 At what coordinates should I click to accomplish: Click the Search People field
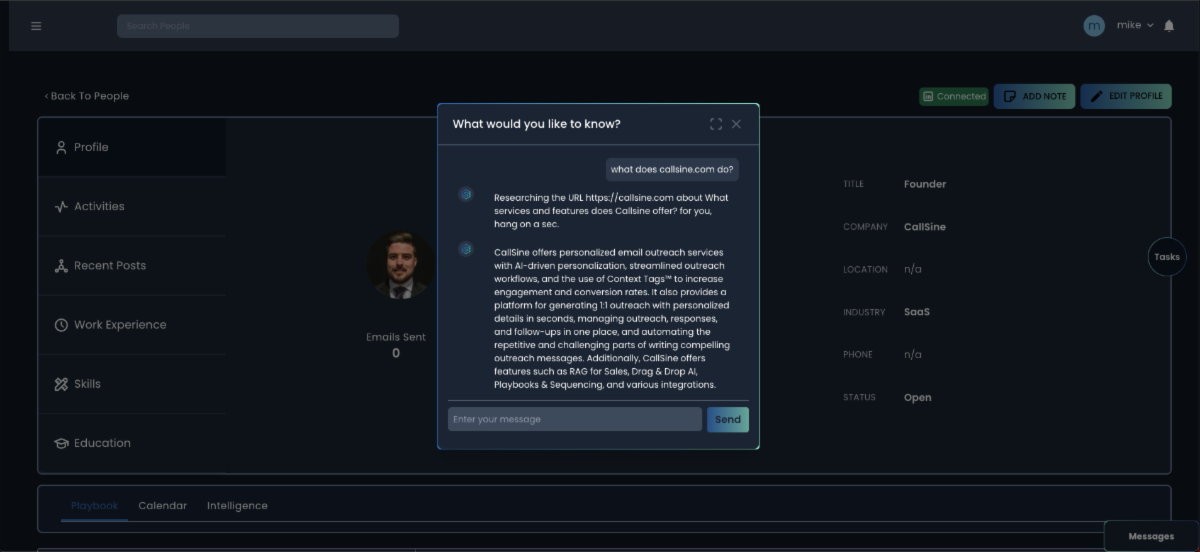[257, 26]
